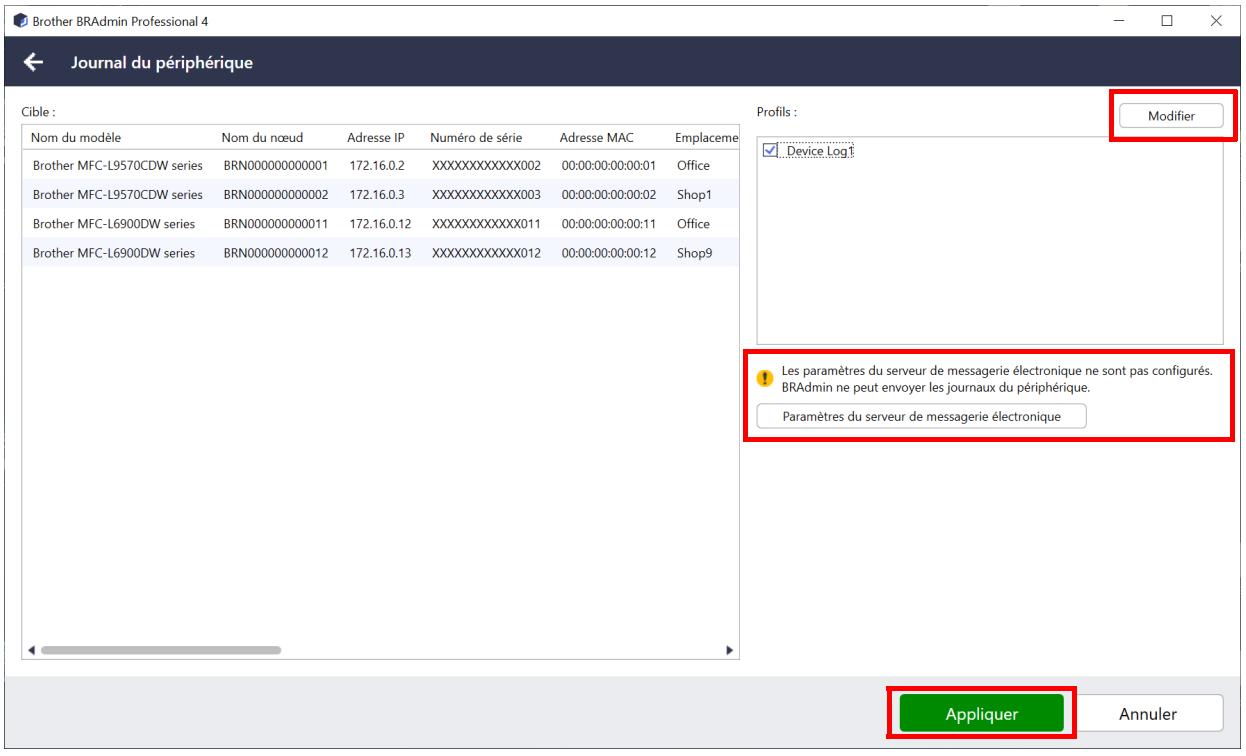Click the model name in the 172.16.0.2 row
This screenshot has height=756, width=1246.
(118, 166)
